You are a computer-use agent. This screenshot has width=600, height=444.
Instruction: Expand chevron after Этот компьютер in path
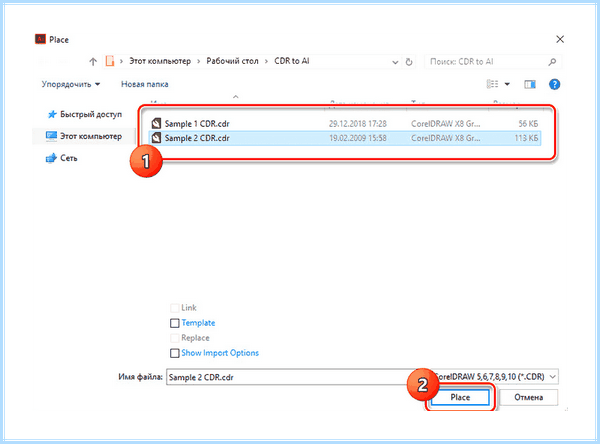tap(199, 61)
